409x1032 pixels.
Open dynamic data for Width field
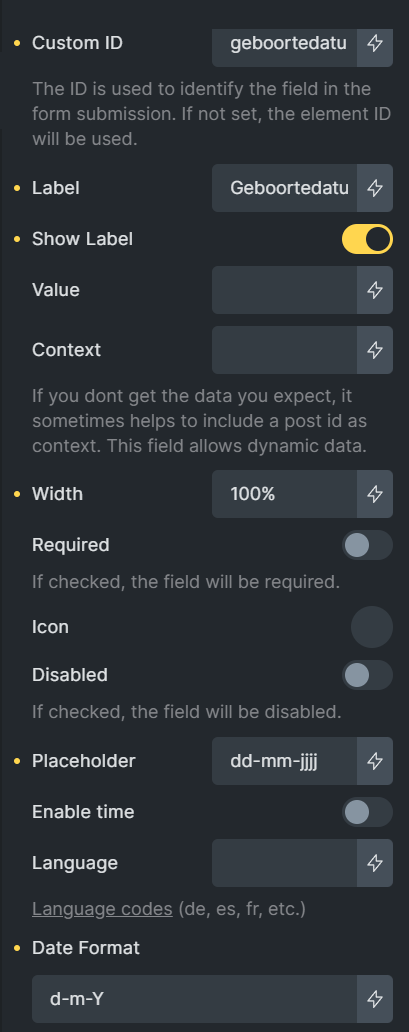coord(375,494)
